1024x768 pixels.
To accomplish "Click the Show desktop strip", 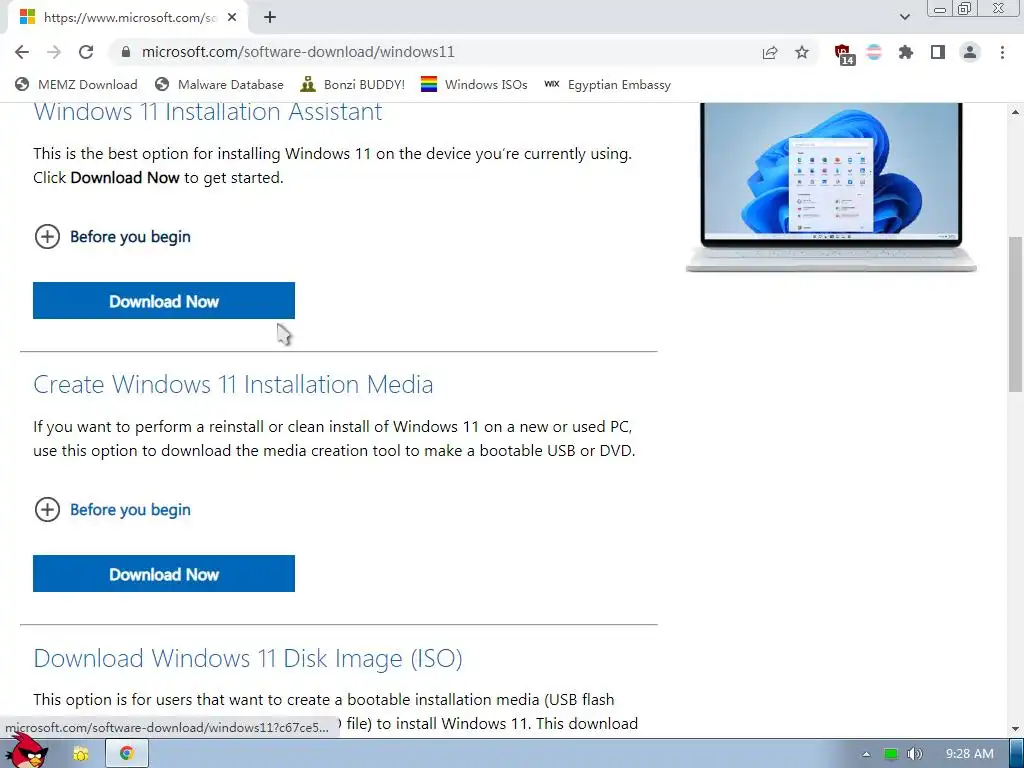I will 1016,754.
